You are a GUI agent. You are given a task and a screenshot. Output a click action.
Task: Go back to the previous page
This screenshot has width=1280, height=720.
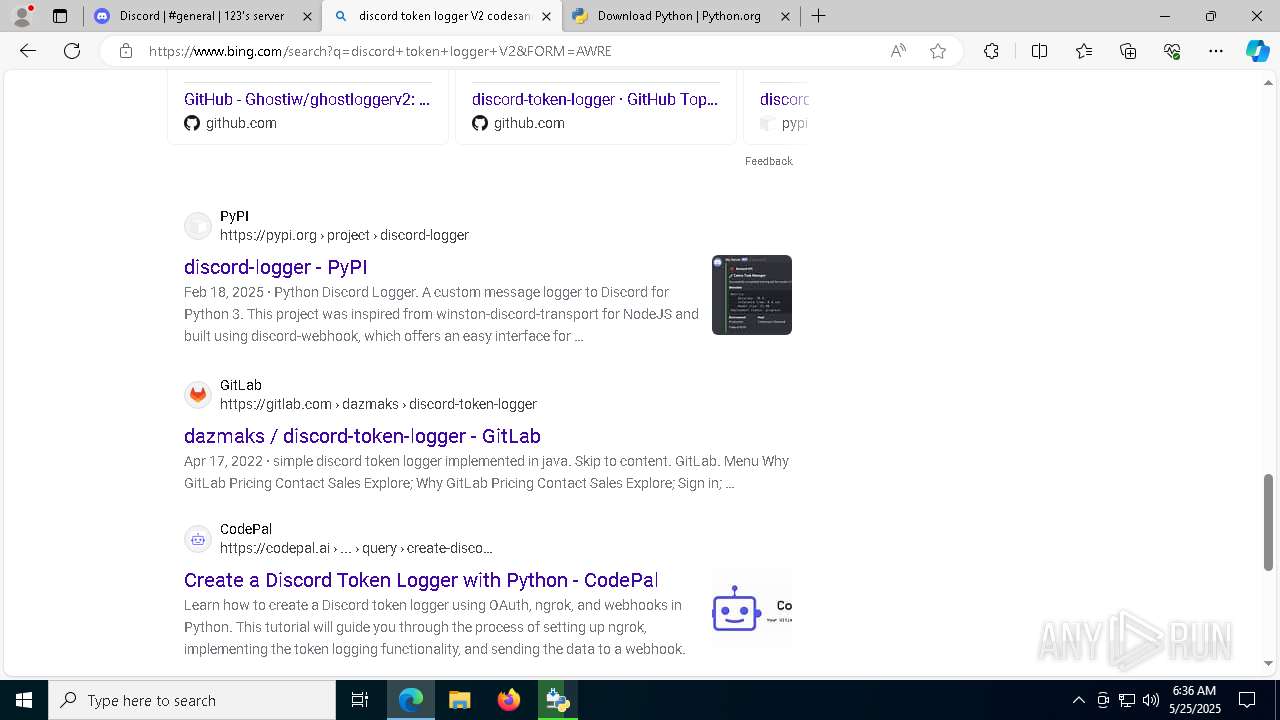point(28,51)
